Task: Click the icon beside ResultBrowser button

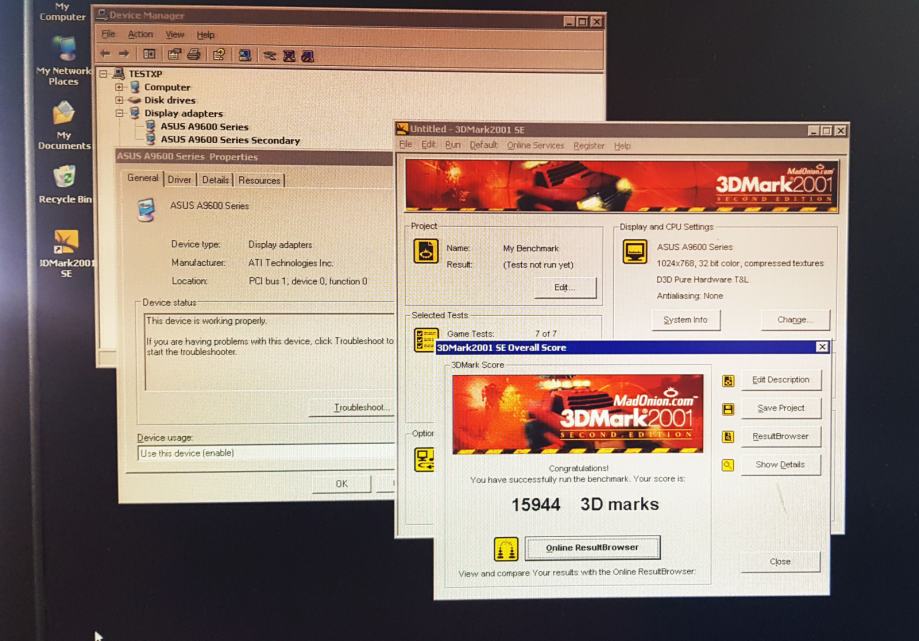Action: pyautogui.click(x=728, y=437)
